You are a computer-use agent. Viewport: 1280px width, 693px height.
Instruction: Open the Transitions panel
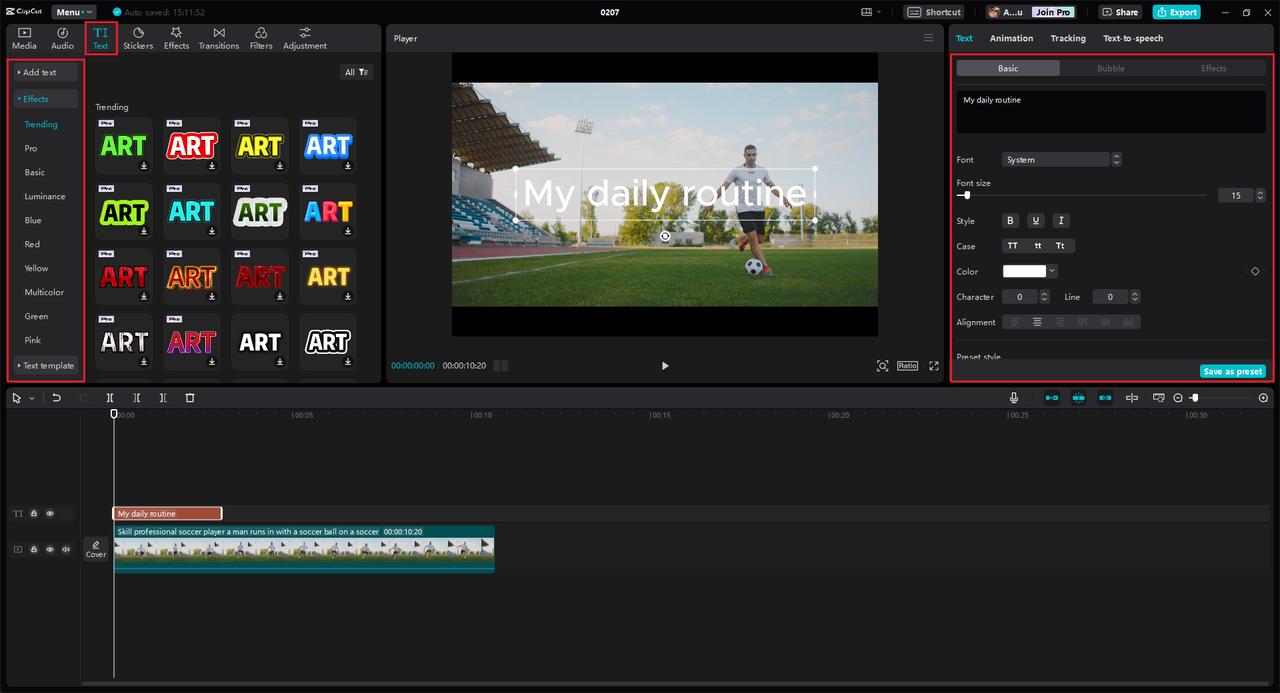coord(219,38)
